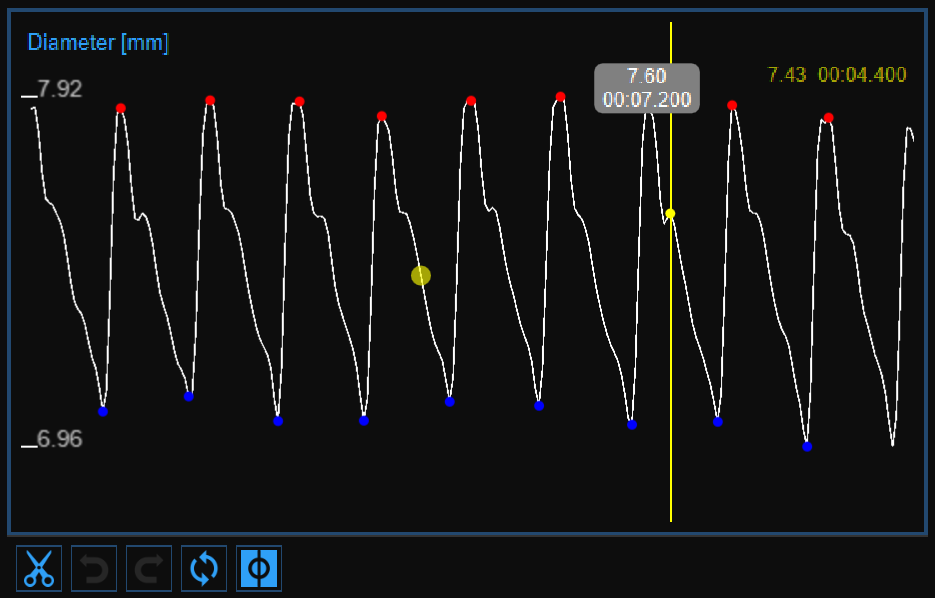Toggle the highlighted cursor marker button
Screen dimensions: 935x598
point(259,568)
